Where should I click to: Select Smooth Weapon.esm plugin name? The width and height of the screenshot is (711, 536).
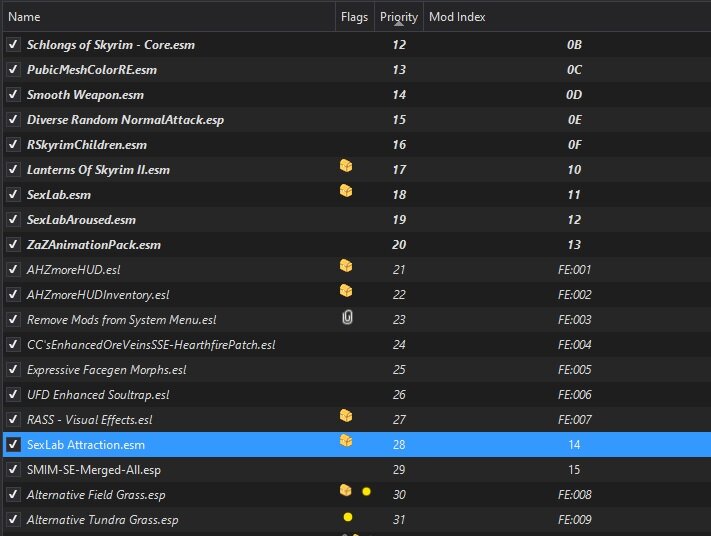coord(85,95)
